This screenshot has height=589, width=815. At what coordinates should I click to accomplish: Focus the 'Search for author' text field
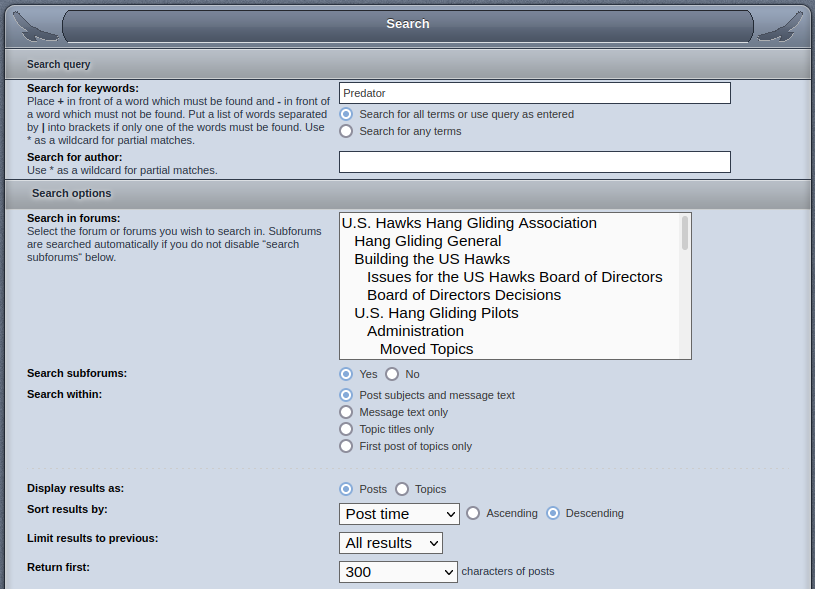pos(535,162)
